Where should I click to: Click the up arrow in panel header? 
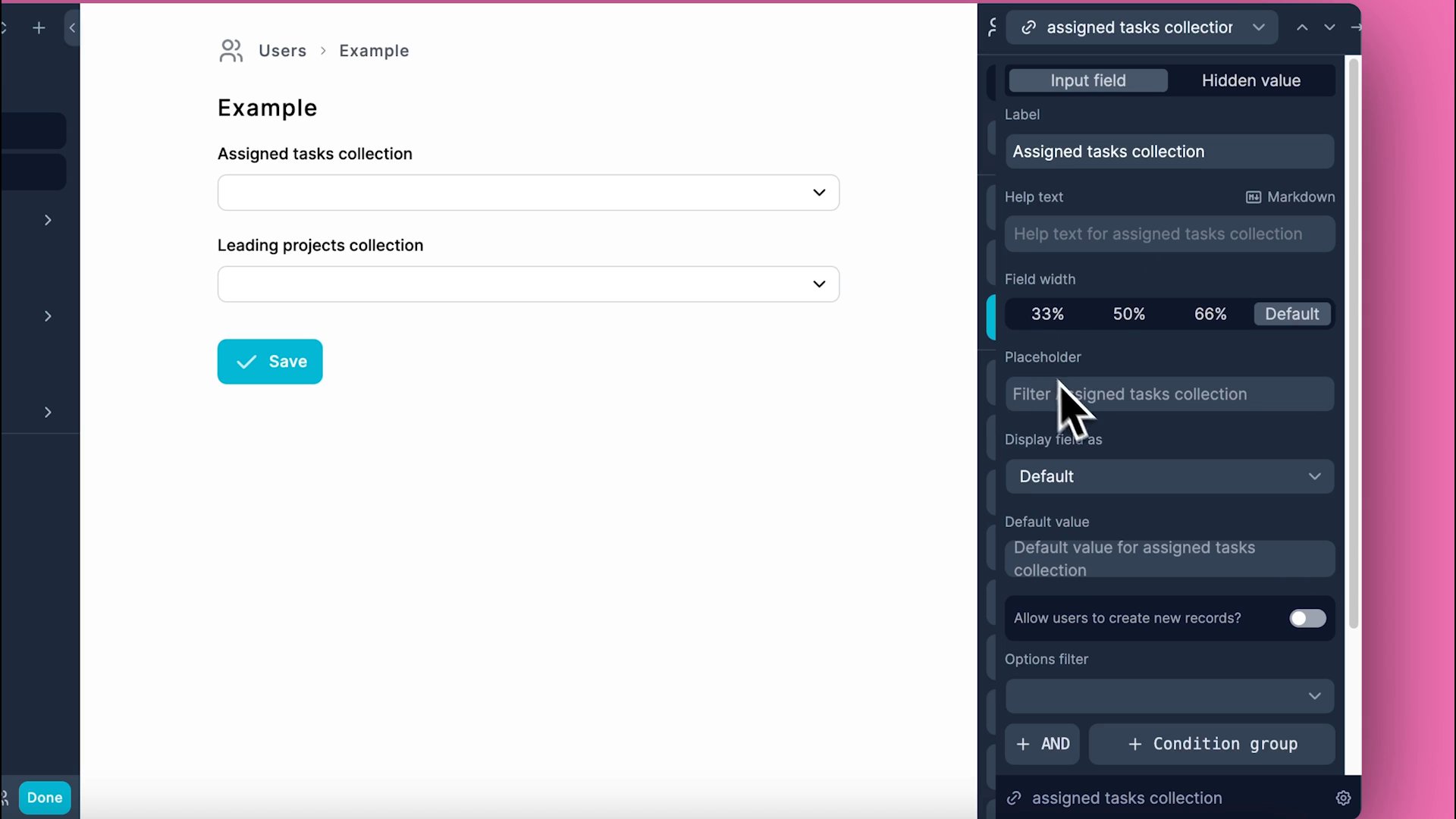click(1302, 27)
